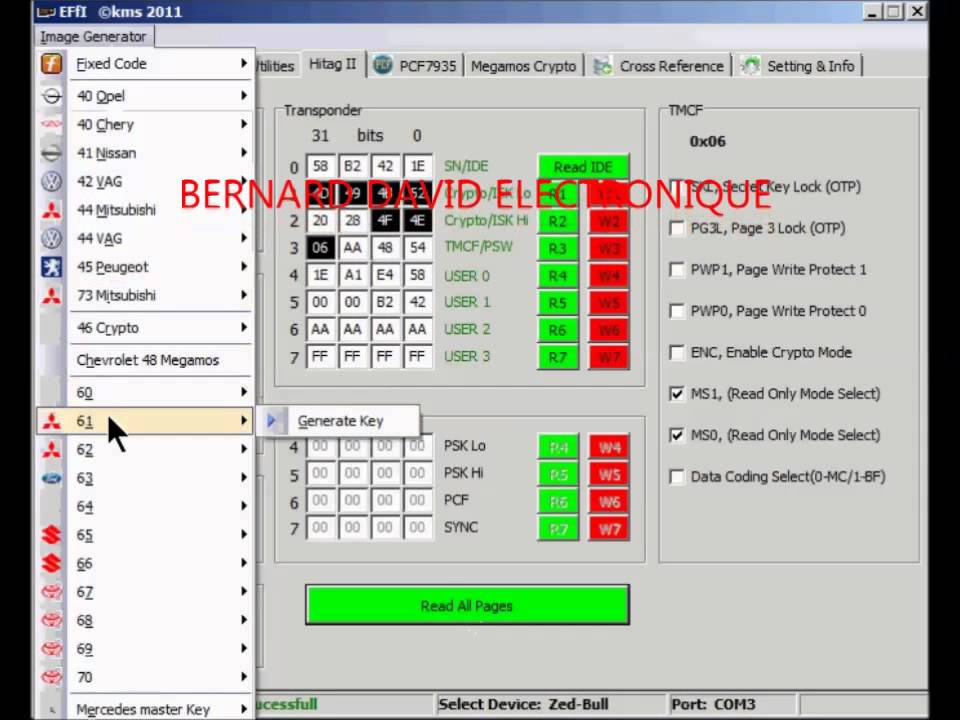Click red W5 button for PSK Hi
The image size is (960, 720).
click(x=609, y=474)
